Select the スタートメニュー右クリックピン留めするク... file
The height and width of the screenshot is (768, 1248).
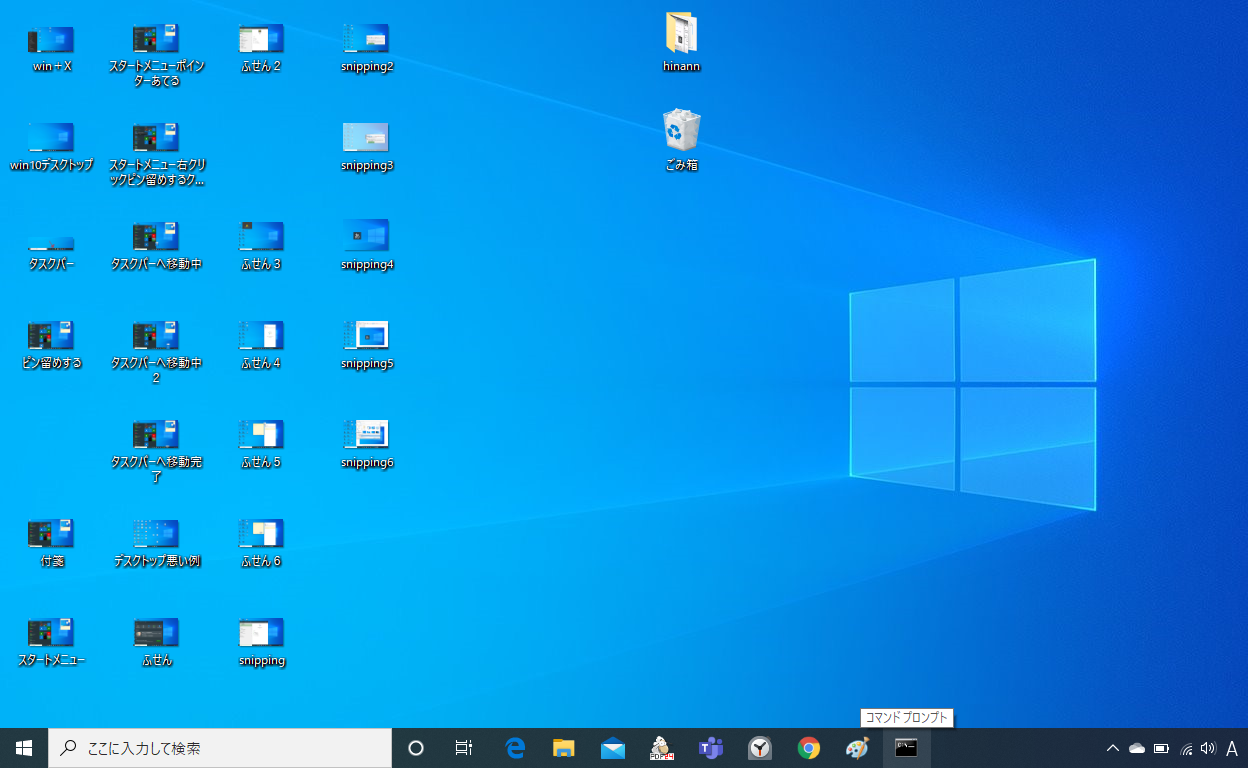pyautogui.click(x=157, y=154)
